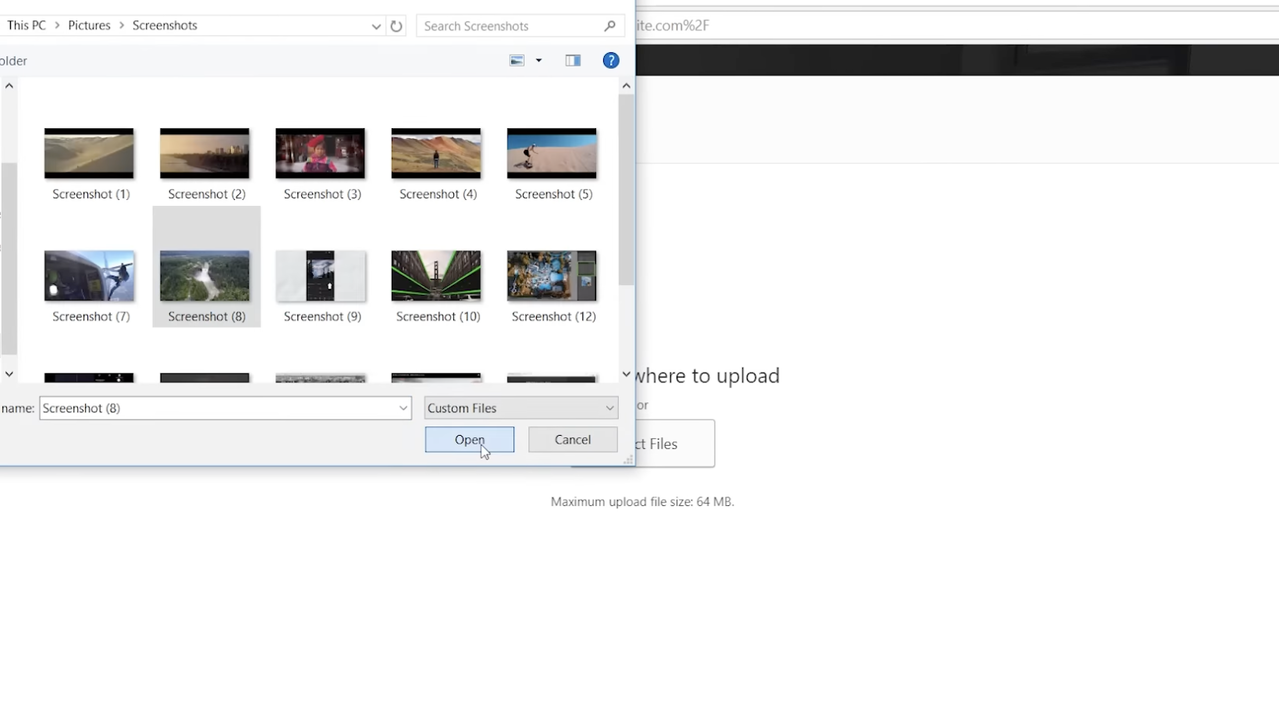Open the Custom Files type dropdown

coord(520,408)
